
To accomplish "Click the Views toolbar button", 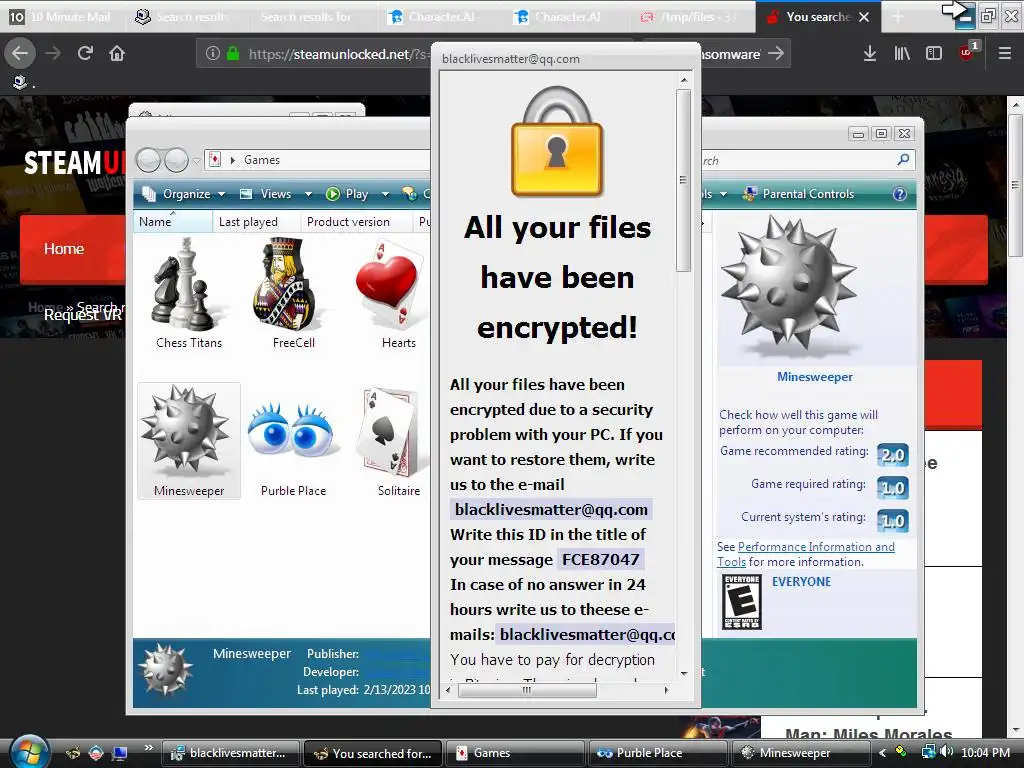I will pos(267,194).
